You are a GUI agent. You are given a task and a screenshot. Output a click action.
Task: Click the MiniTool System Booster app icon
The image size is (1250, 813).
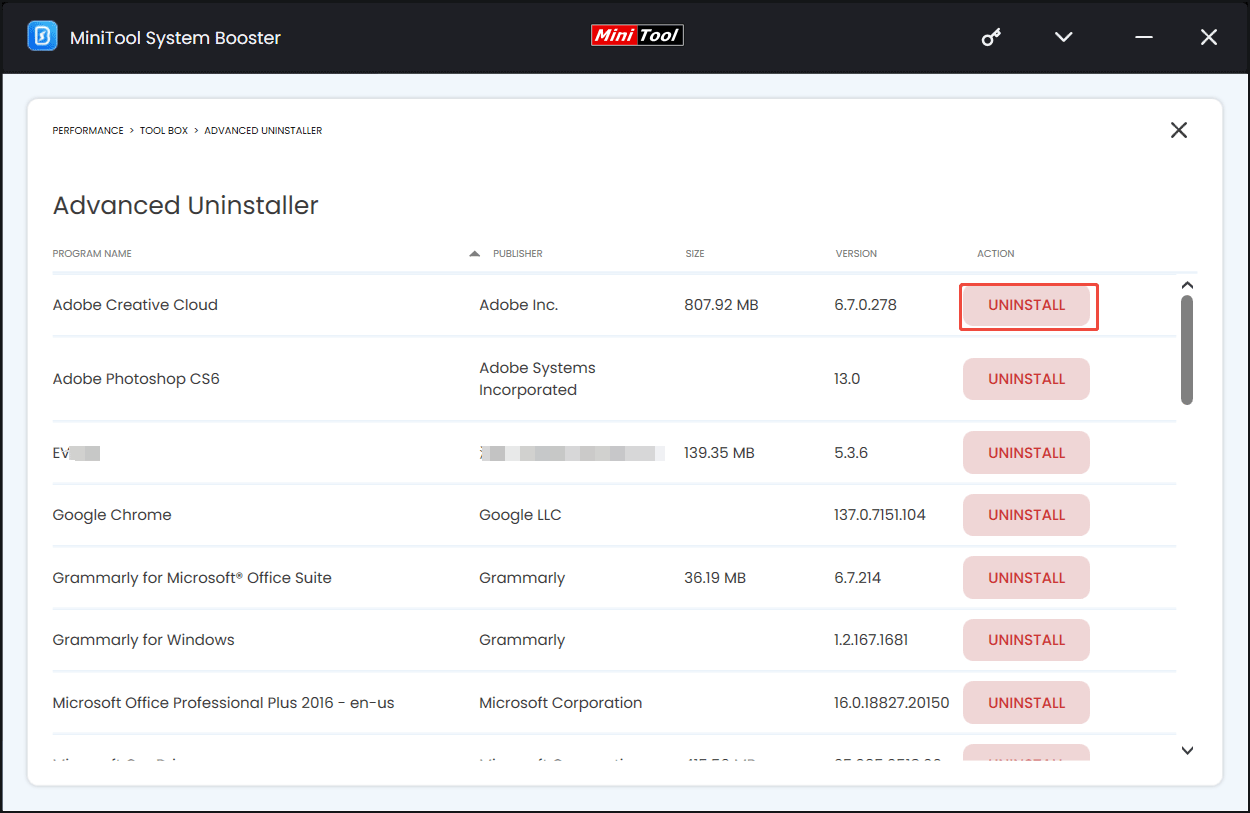(42, 37)
